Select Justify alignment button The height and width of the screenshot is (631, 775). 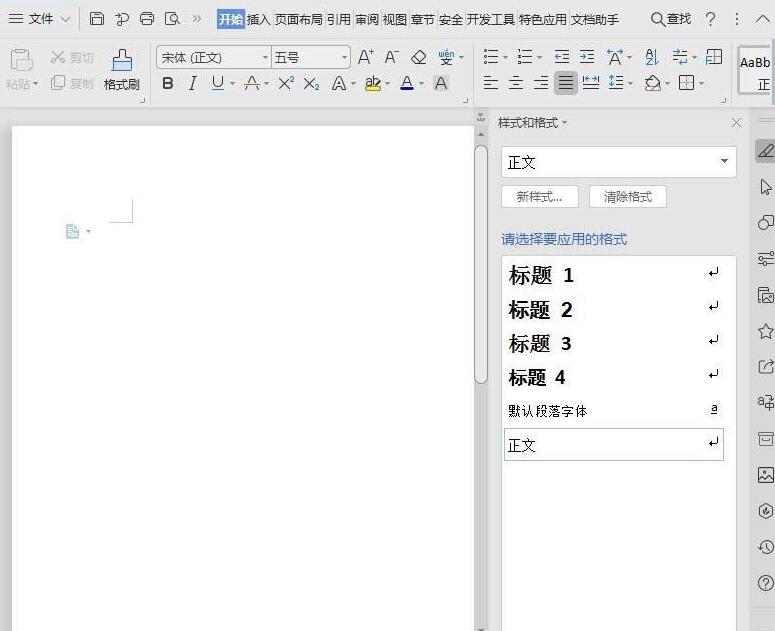(x=565, y=83)
